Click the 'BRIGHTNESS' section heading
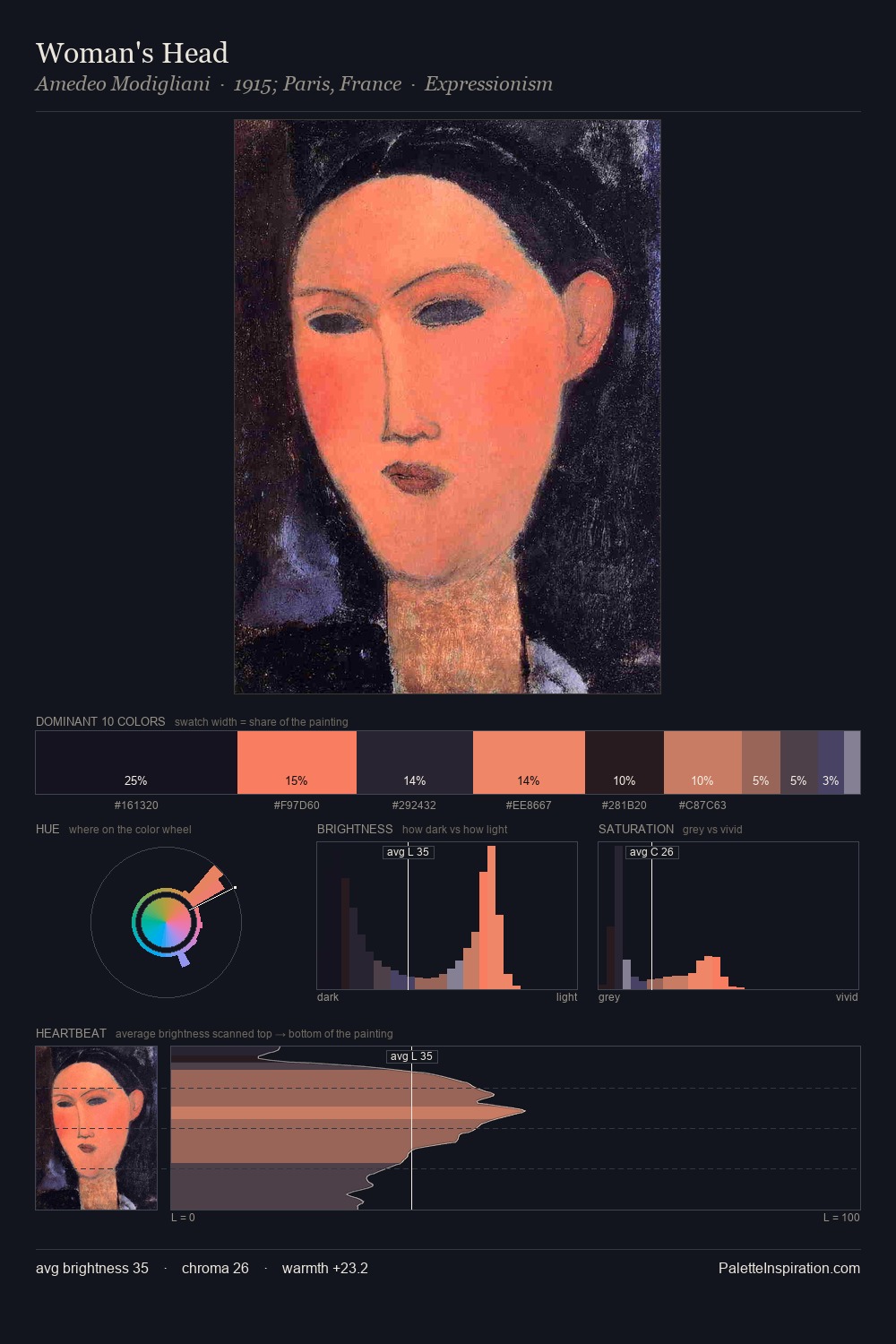This screenshot has height=1344, width=896. (x=355, y=829)
